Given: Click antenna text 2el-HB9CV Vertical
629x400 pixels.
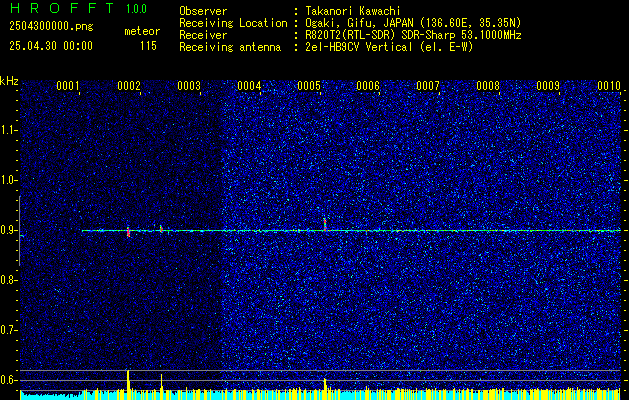Looking at the screenshot, I should coord(359,47).
